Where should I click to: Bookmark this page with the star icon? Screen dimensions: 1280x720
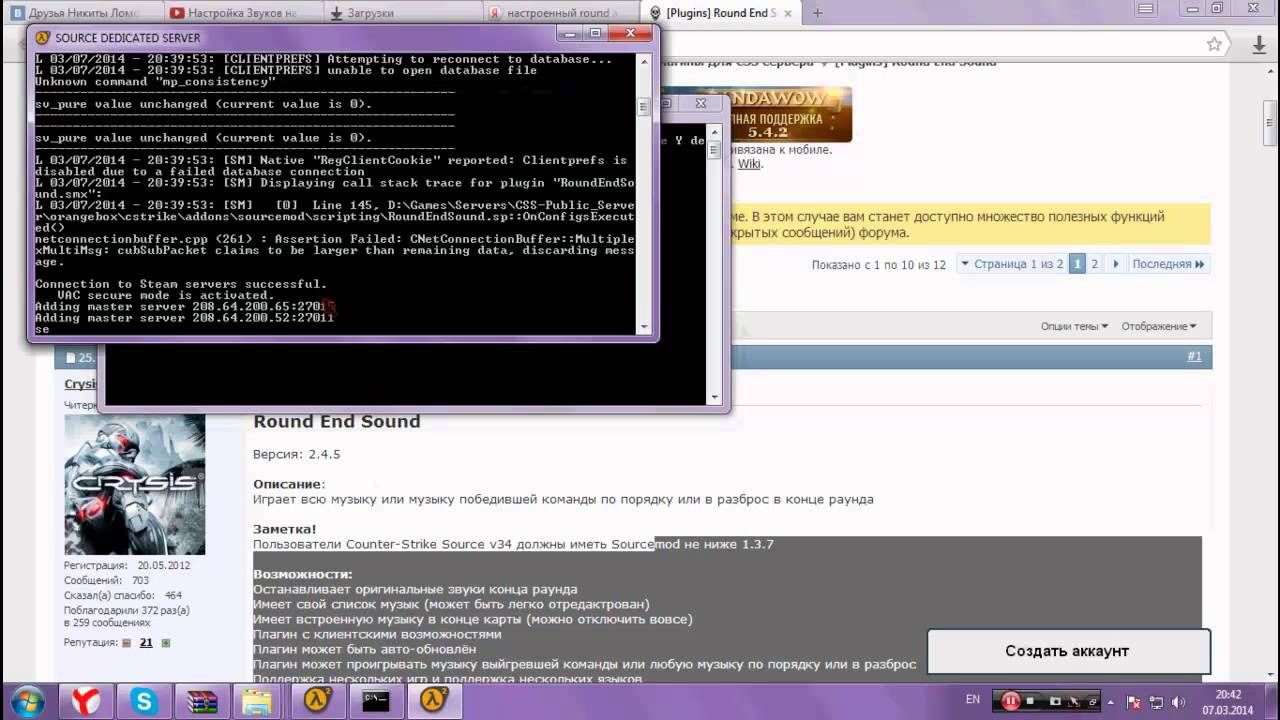tap(1214, 44)
